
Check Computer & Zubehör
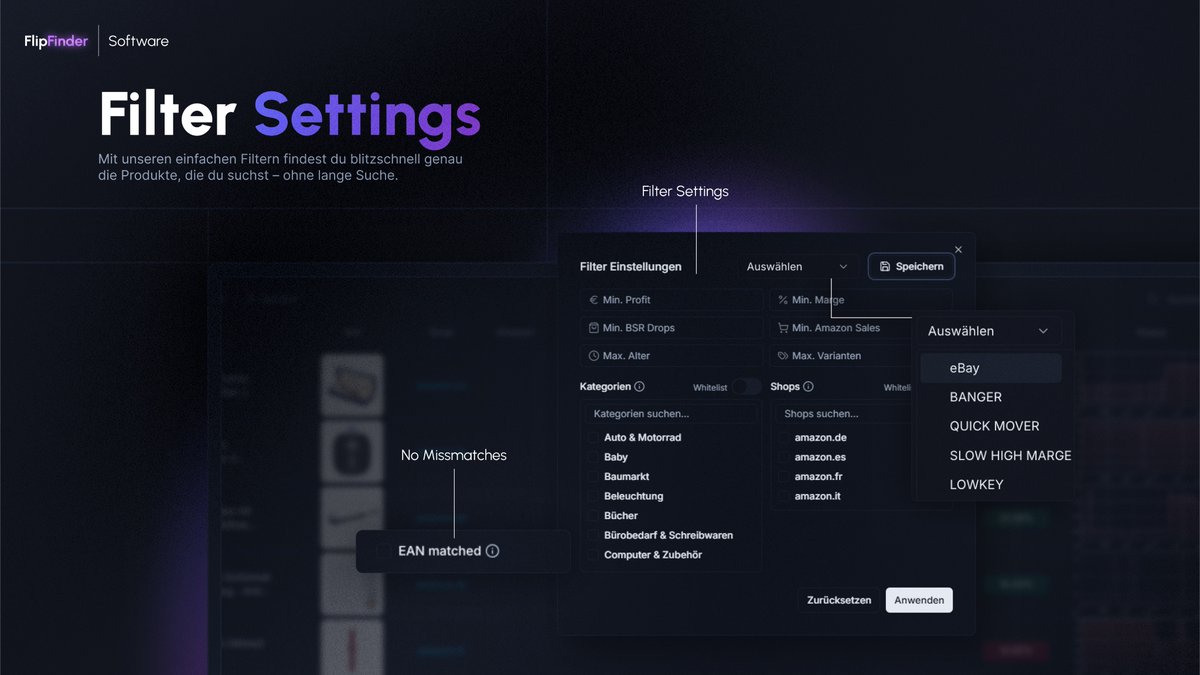(x=593, y=555)
